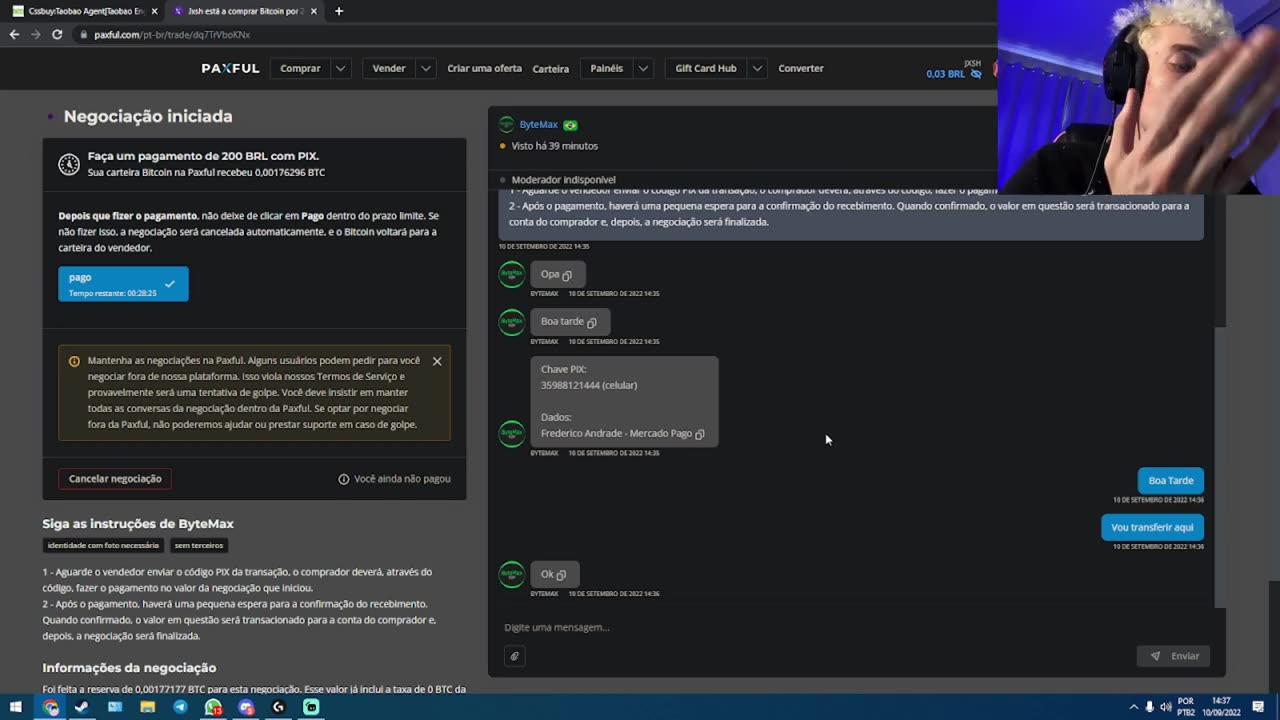The width and height of the screenshot is (1280, 720).
Task: Dismiss the Paxful warning notice
Action: pyautogui.click(x=437, y=361)
